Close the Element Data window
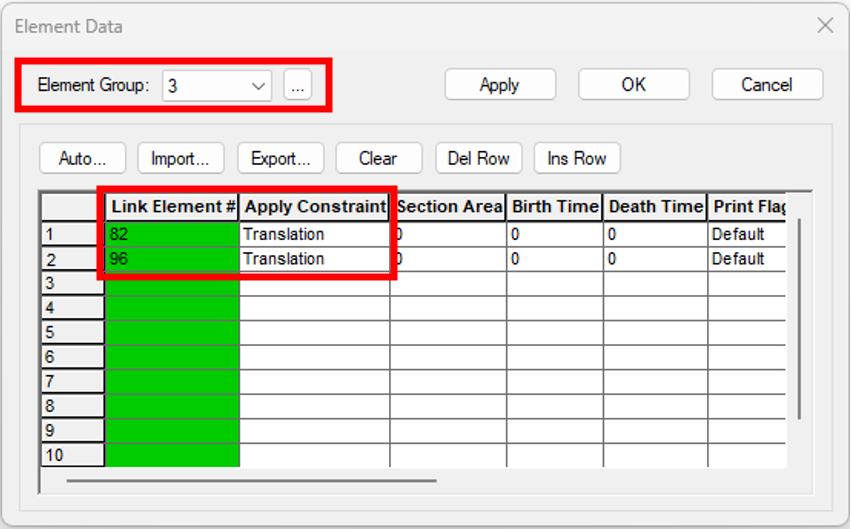This screenshot has width=851, height=529. 825,26
